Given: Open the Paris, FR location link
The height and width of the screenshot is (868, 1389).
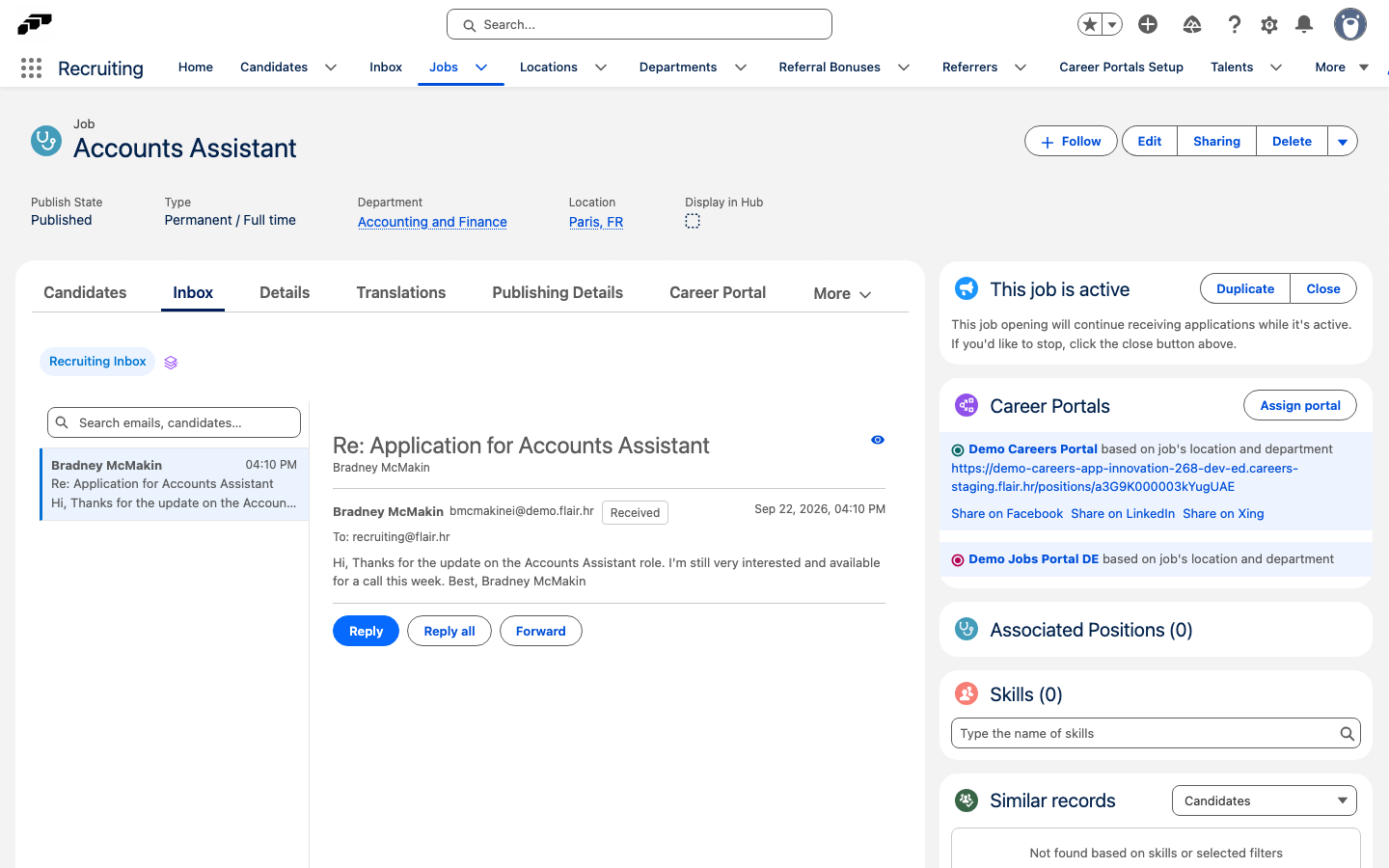Looking at the screenshot, I should [x=596, y=222].
